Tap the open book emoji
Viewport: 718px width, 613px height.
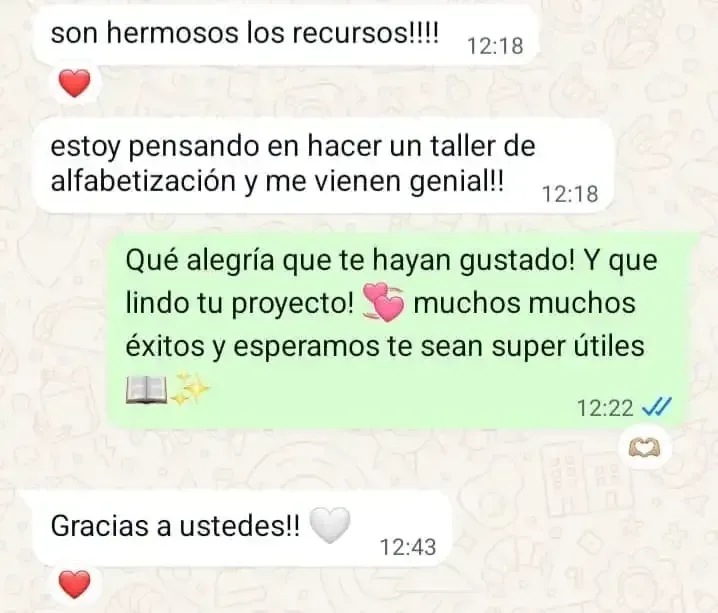pyautogui.click(x=147, y=389)
